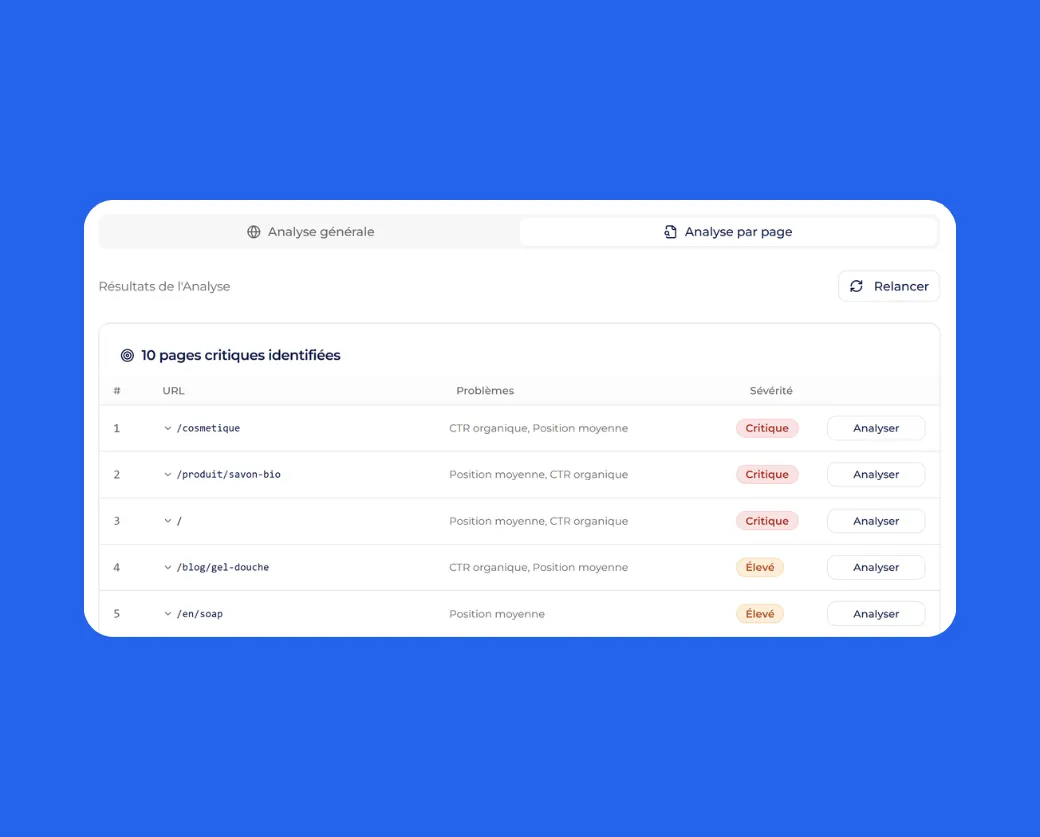Switch to the Analyse générale tab
Image resolution: width=1040 pixels, height=837 pixels.
click(x=310, y=231)
